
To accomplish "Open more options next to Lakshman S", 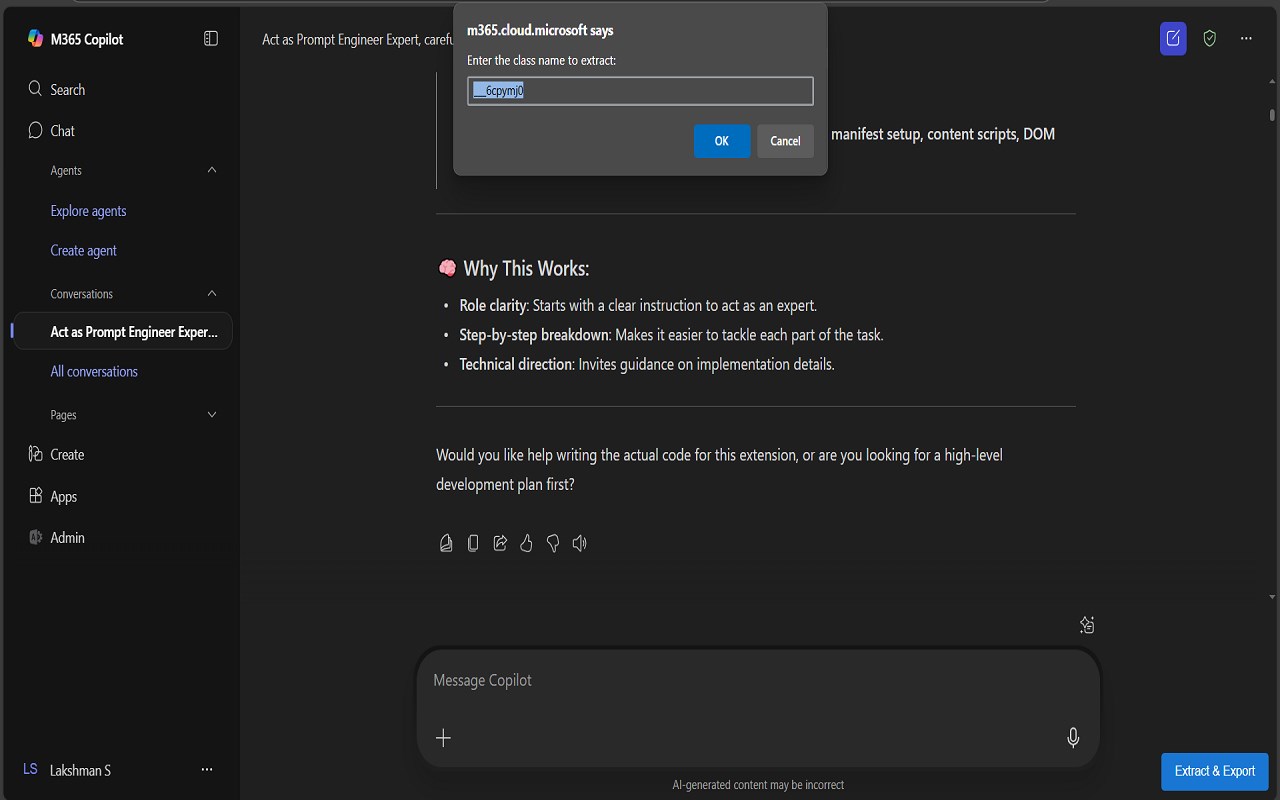I will pos(207,770).
